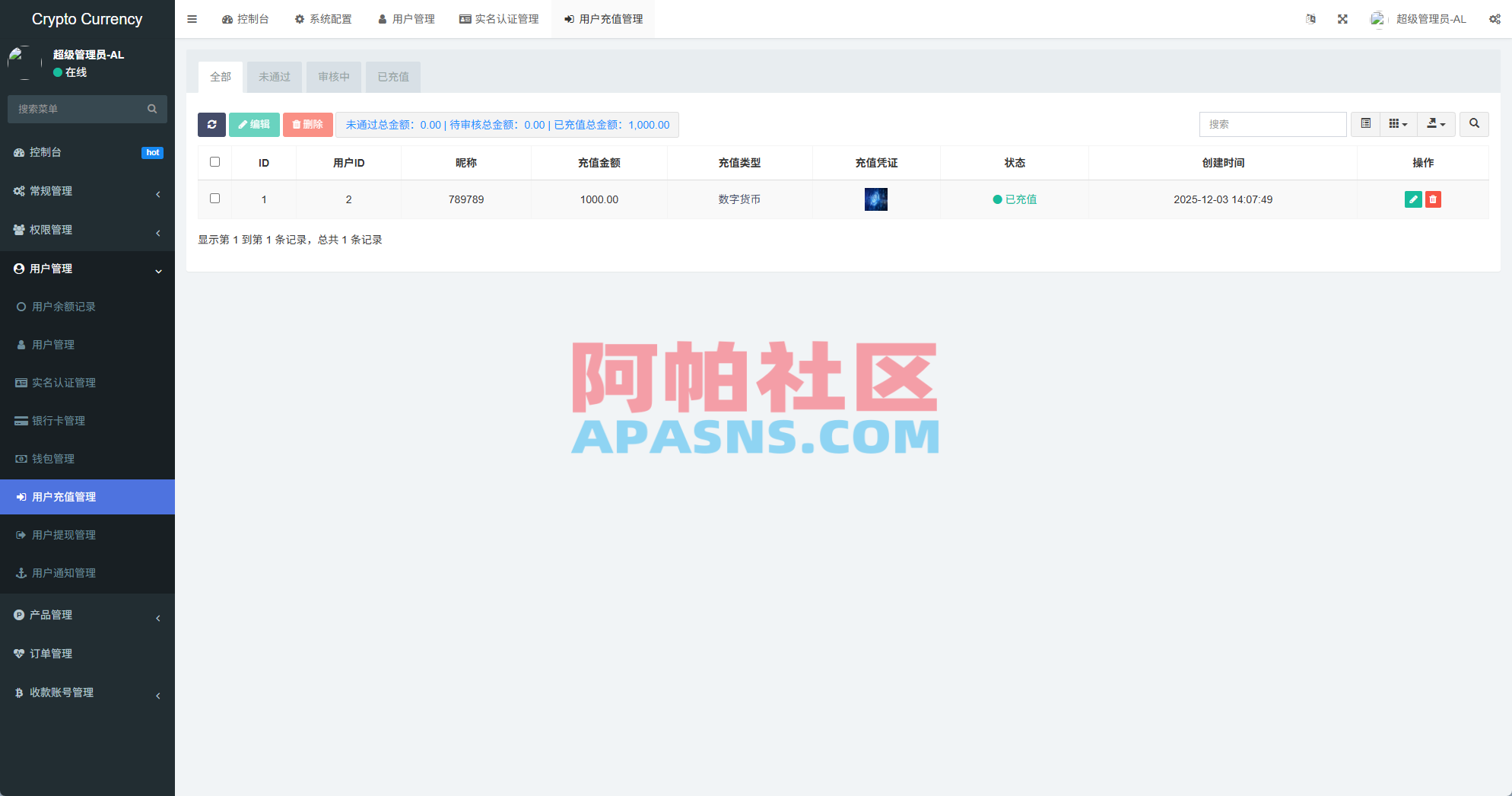The image size is (1512, 796).
Task: Open the settings gears icon at top right
Action: pos(1495,19)
